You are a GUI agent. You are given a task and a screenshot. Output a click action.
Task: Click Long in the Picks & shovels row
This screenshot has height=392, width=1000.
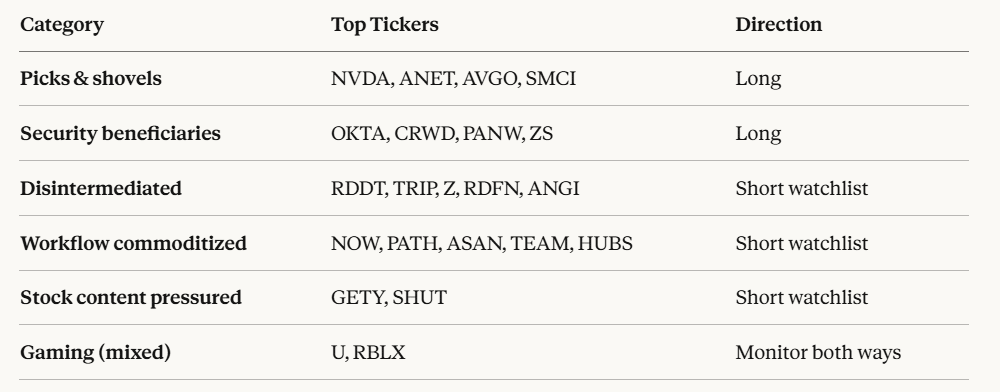[758, 79]
